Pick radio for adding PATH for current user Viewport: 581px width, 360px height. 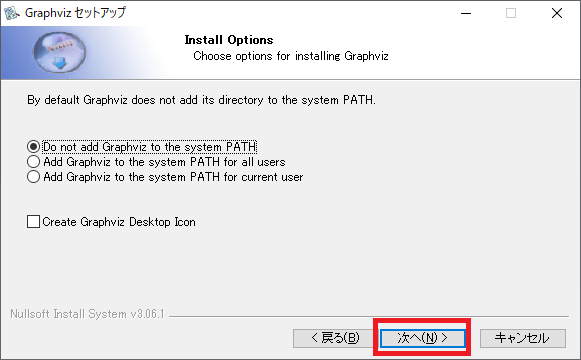(33, 177)
